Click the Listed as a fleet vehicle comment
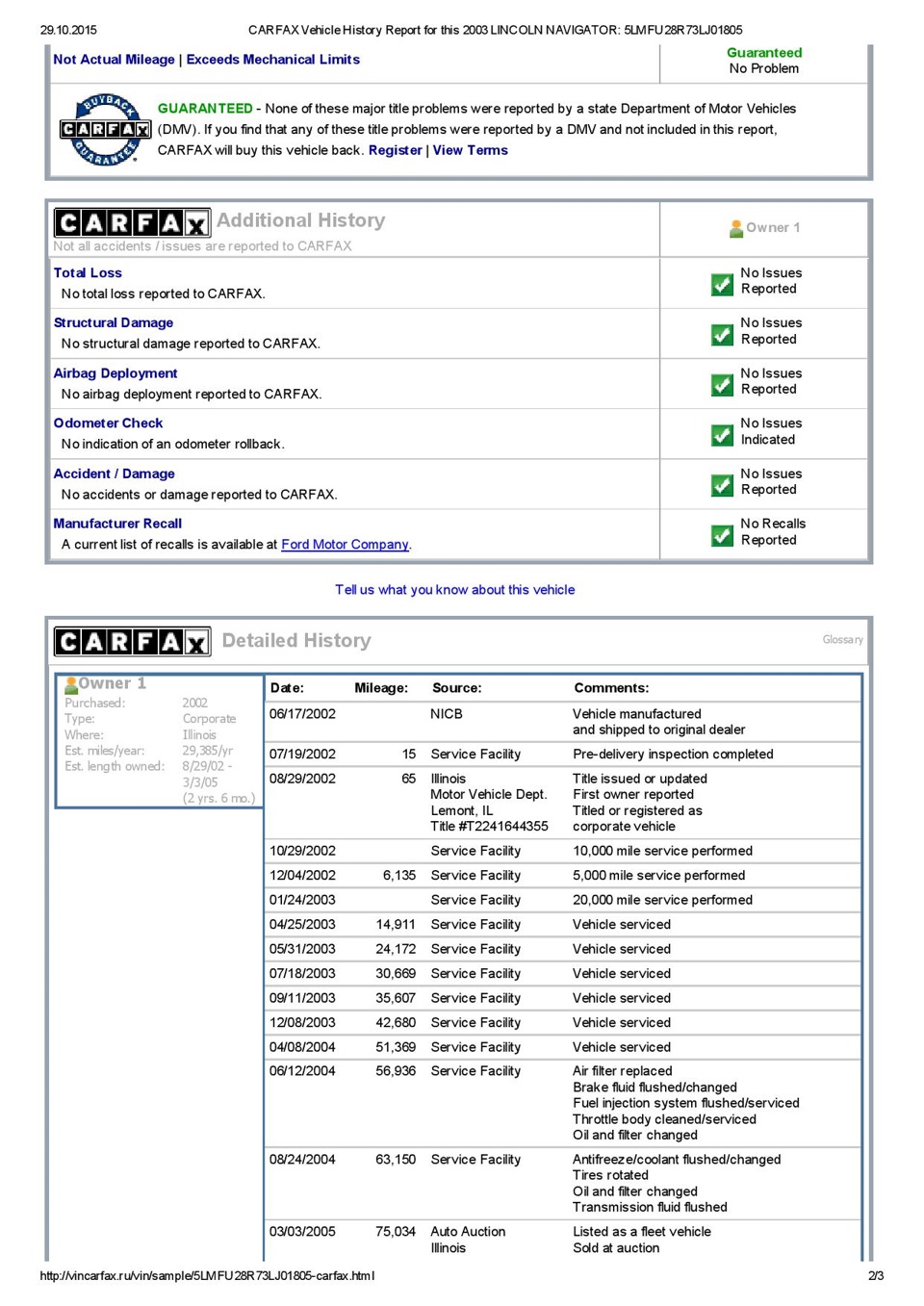The image size is (924, 1306). [641, 1232]
